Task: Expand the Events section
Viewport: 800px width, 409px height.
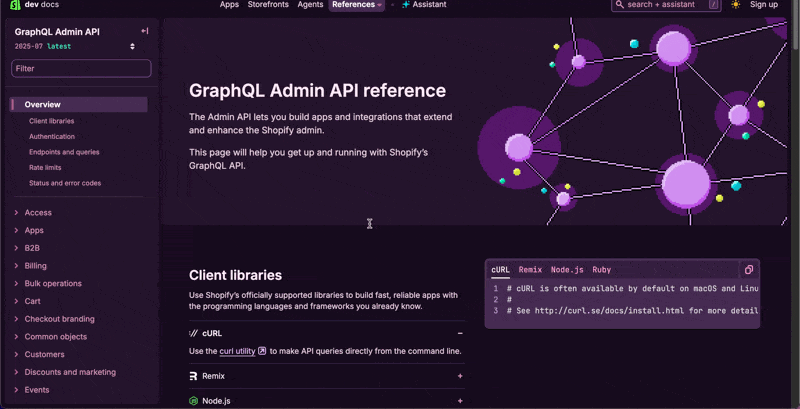Action: point(32,390)
